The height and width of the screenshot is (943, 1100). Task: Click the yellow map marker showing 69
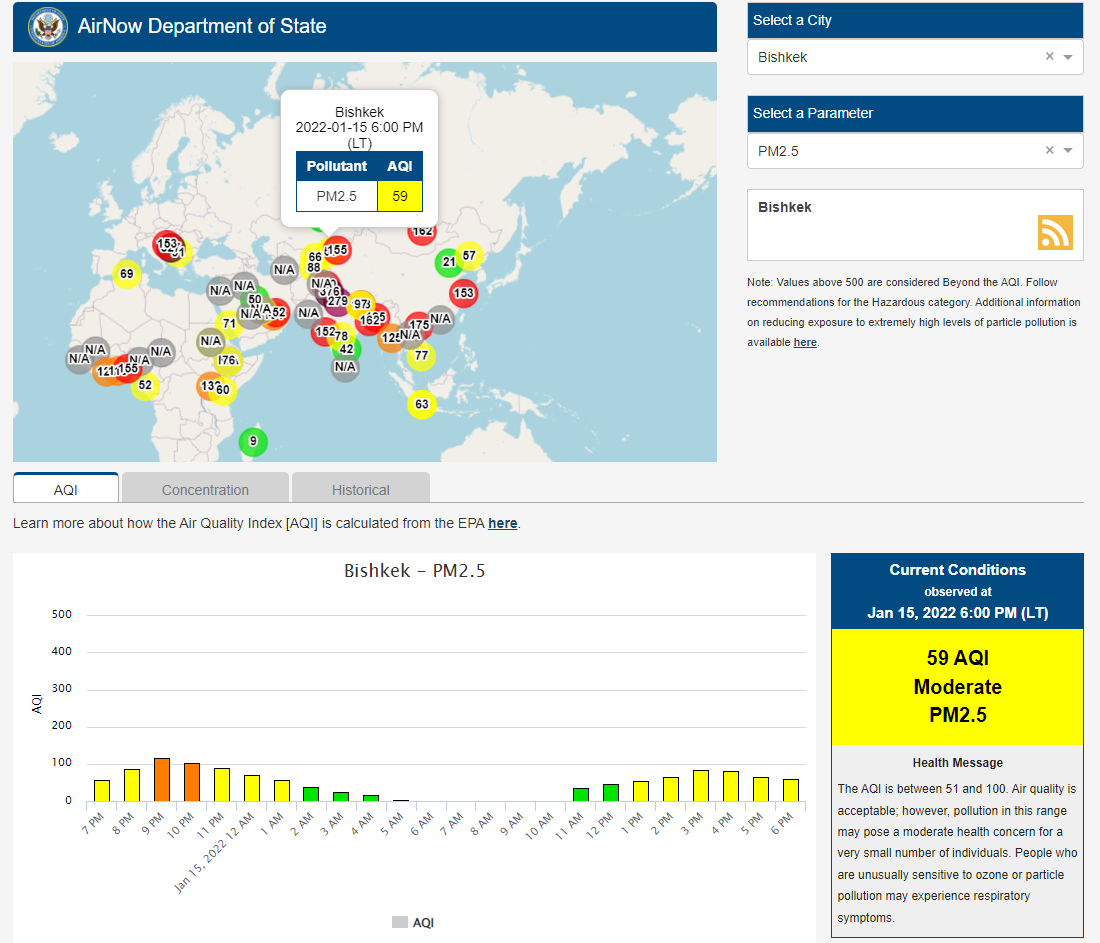point(126,274)
